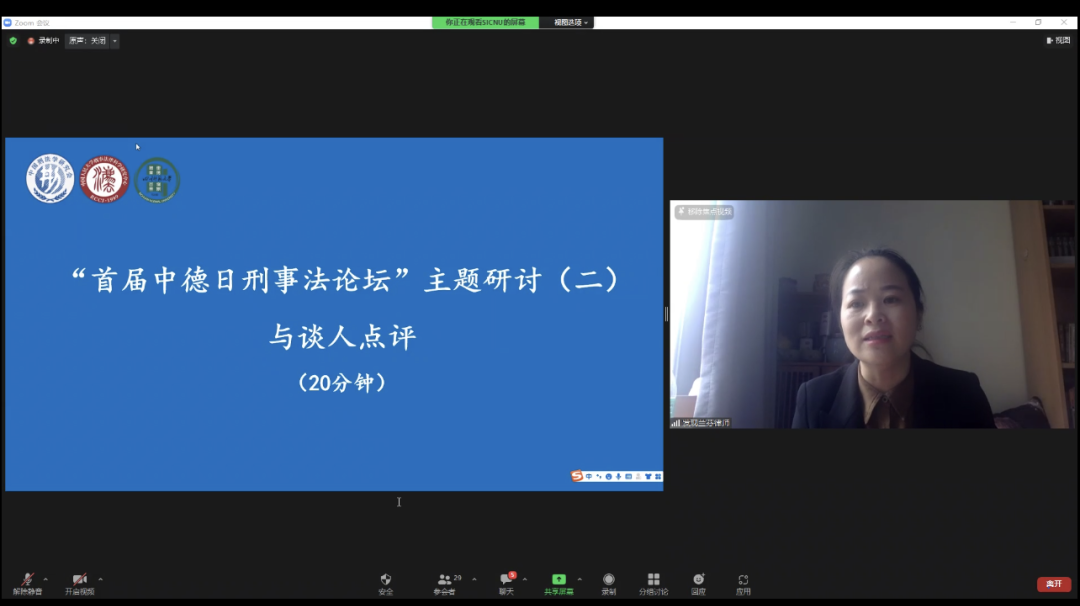Click the Record (录制) icon
1080x606 pixels.
(x=608, y=581)
